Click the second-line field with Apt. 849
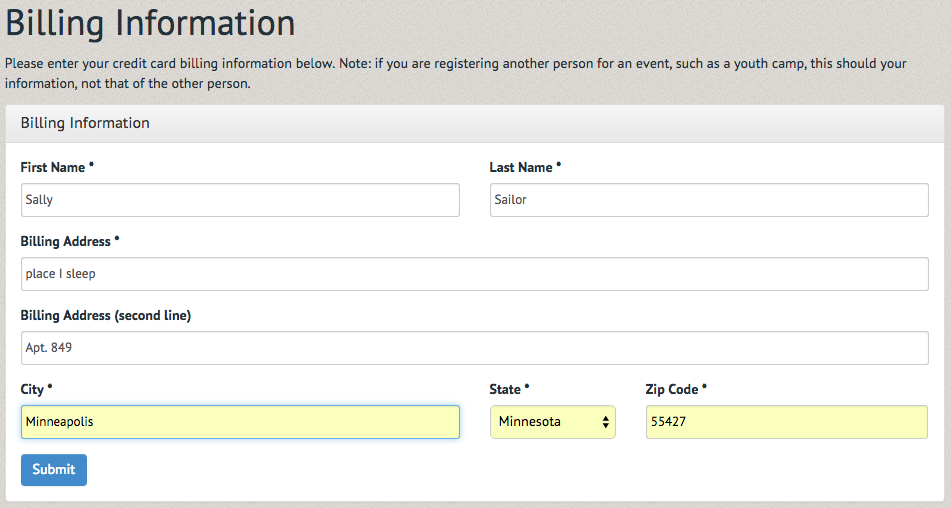951x508 pixels. pos(474,348)
